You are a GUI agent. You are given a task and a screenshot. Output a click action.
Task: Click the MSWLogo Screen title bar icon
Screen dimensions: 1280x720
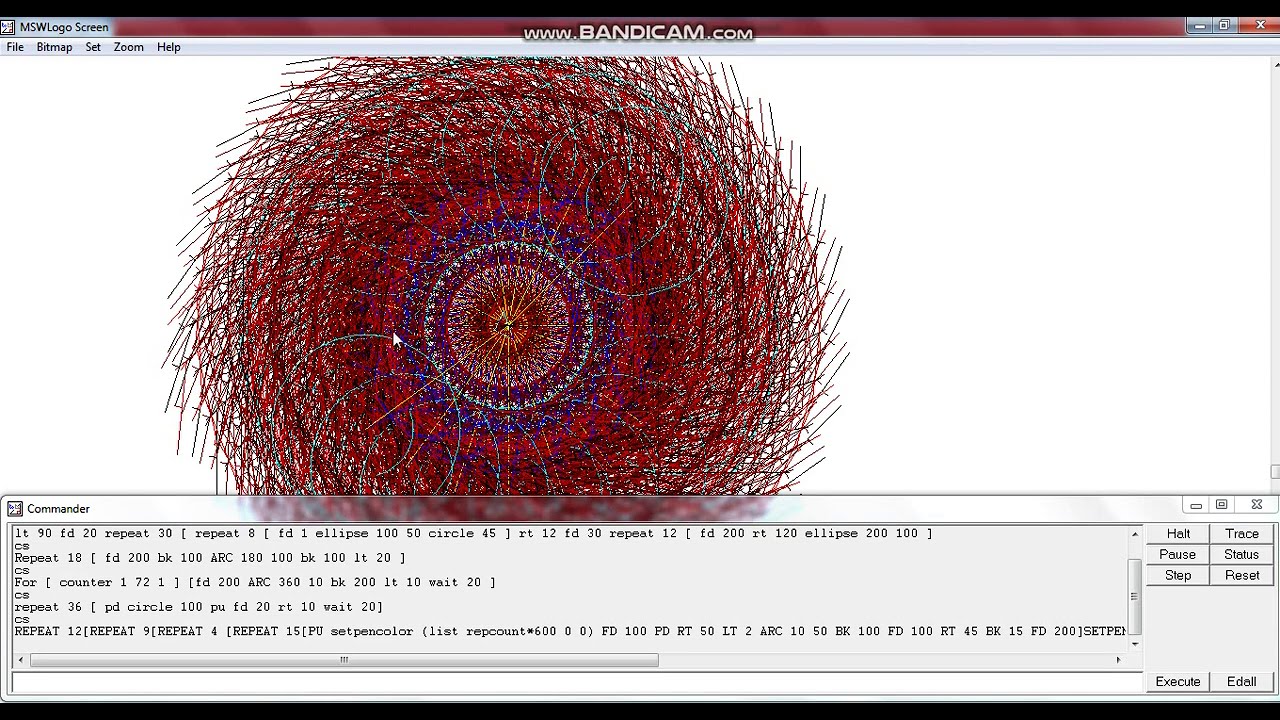[8, 27]
